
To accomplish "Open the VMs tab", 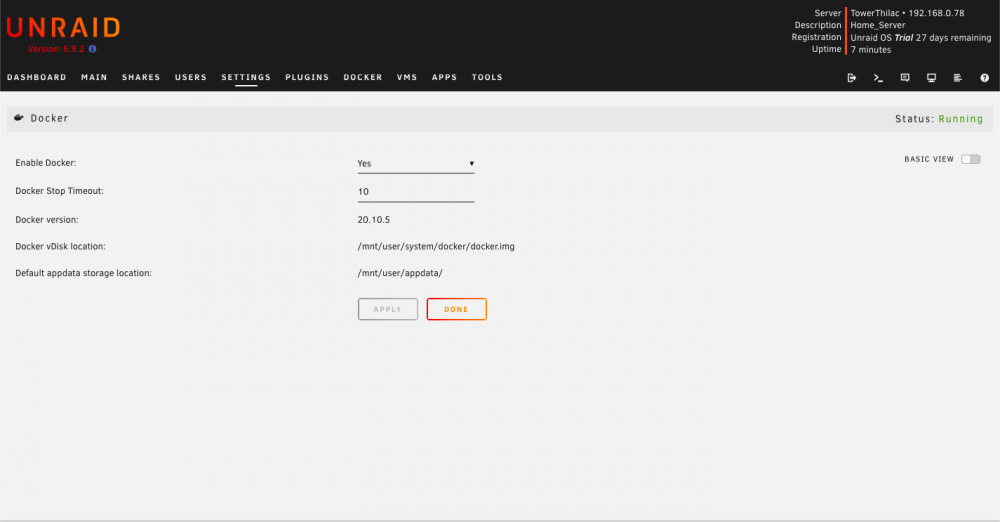I will coord(407,77).
